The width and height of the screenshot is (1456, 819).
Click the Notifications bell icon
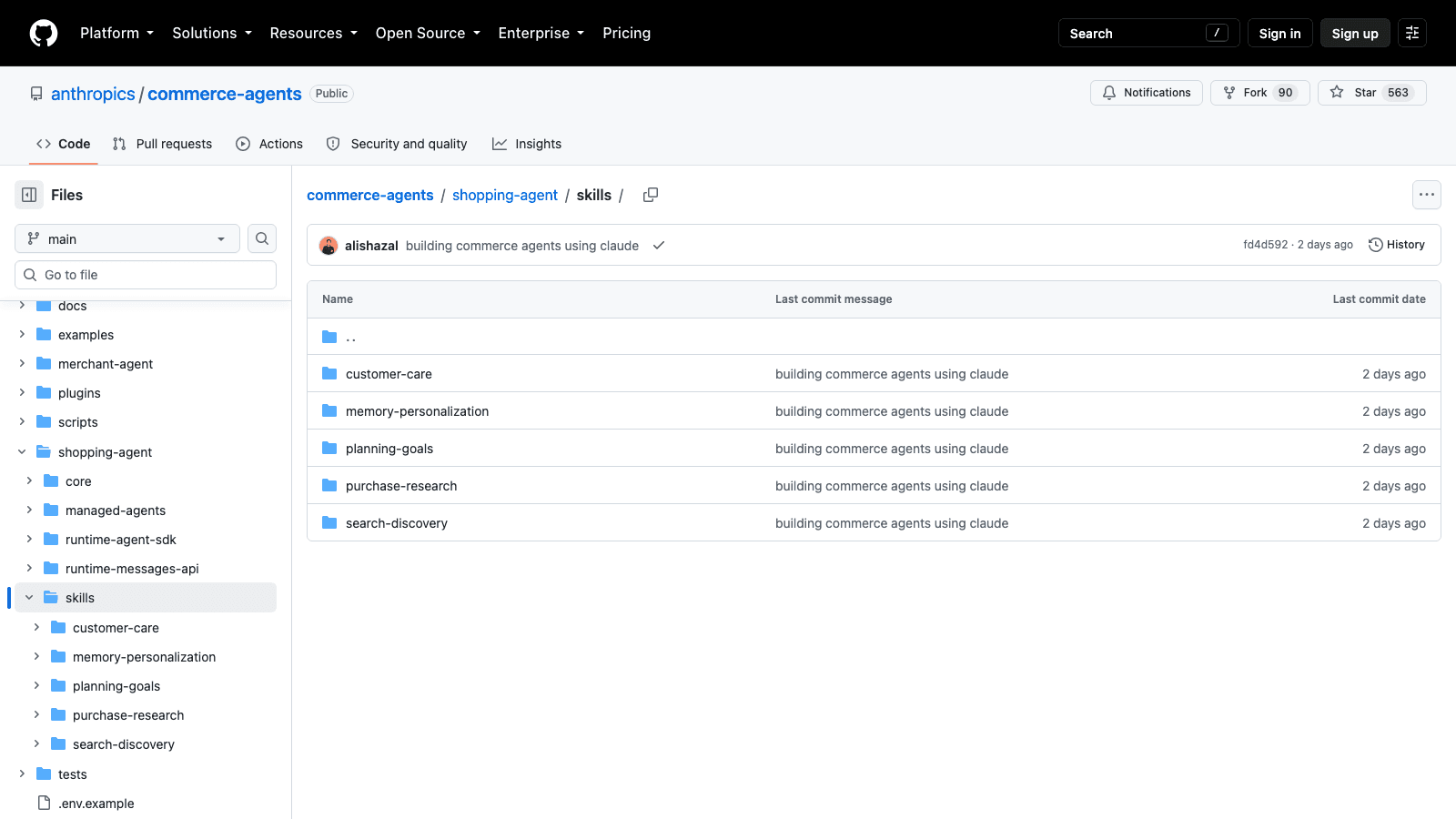(x=1109, y=93)
